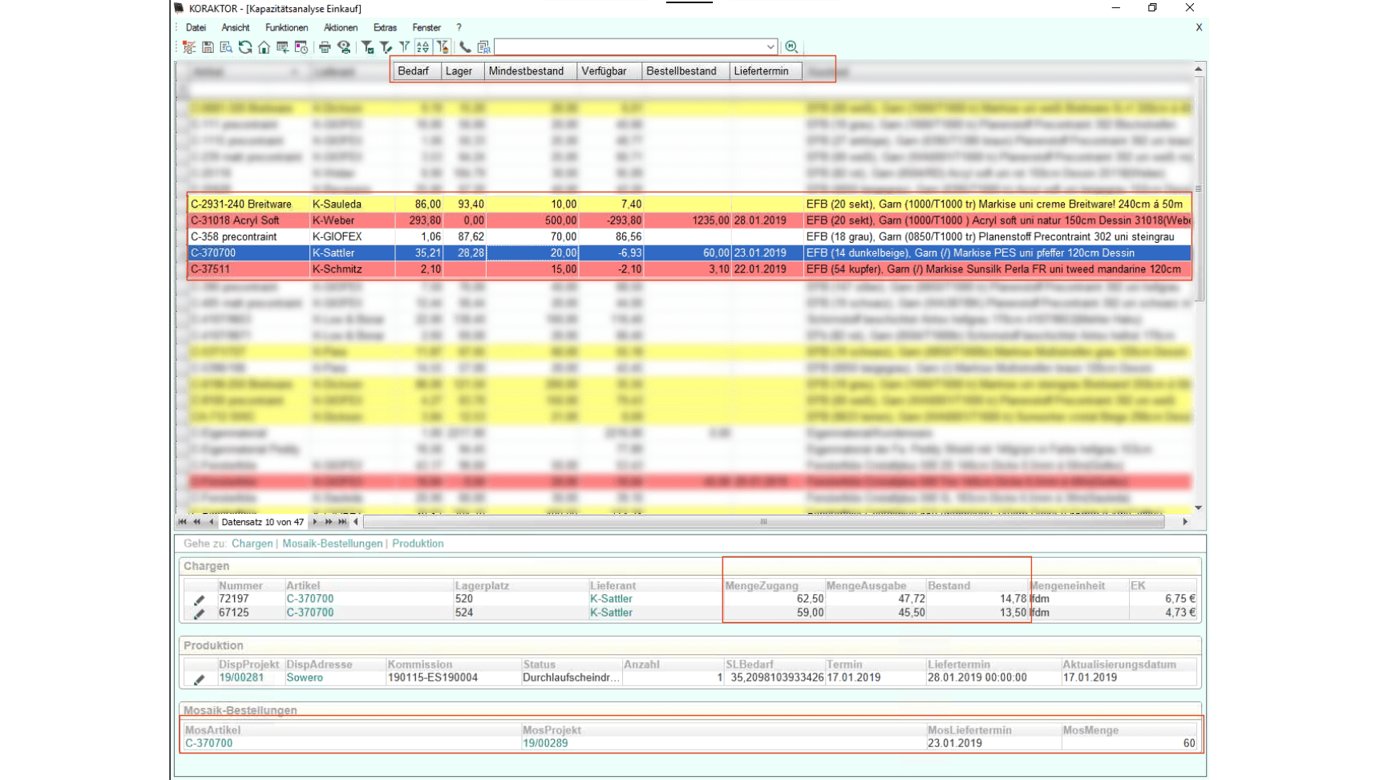The height and width of the screenshot is (780, 1380).
Task: Click the magnifier search icon beside combo box
Action: (x=791, y=47)
